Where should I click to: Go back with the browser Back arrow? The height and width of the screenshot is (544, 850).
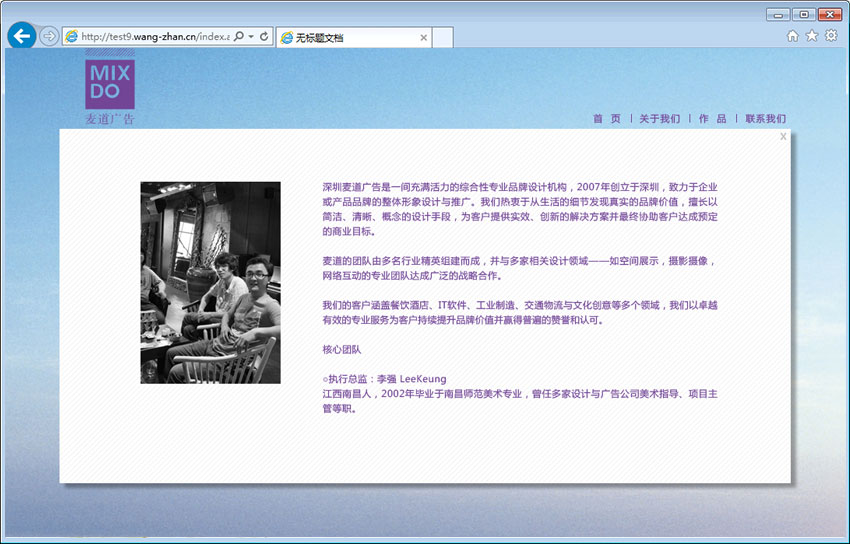tap(22, 36)
